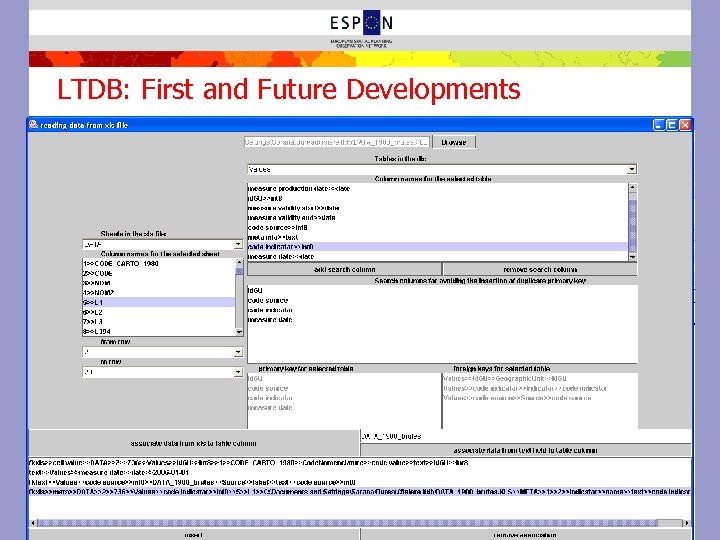The width and height of the screenshot is (720, 540).
Task: Minimize the 'reading data from xls file' window
Action: click(659, 125)
